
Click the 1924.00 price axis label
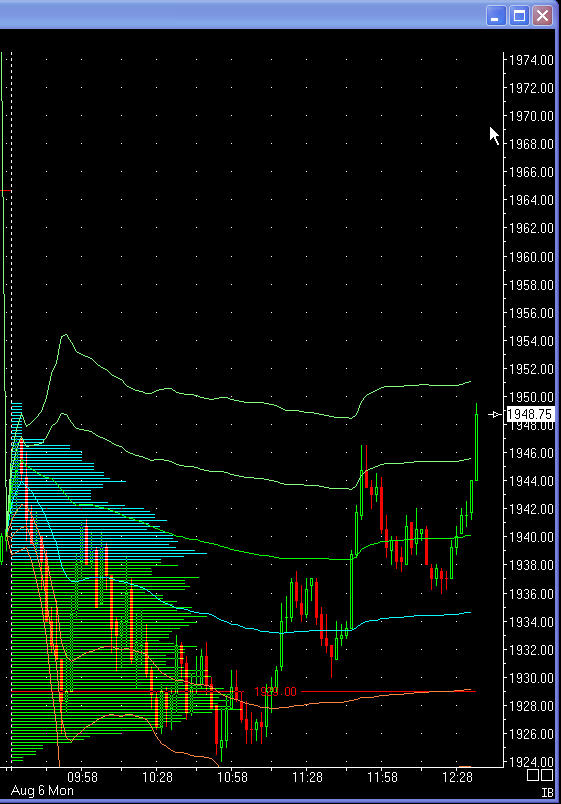(531, 762)
